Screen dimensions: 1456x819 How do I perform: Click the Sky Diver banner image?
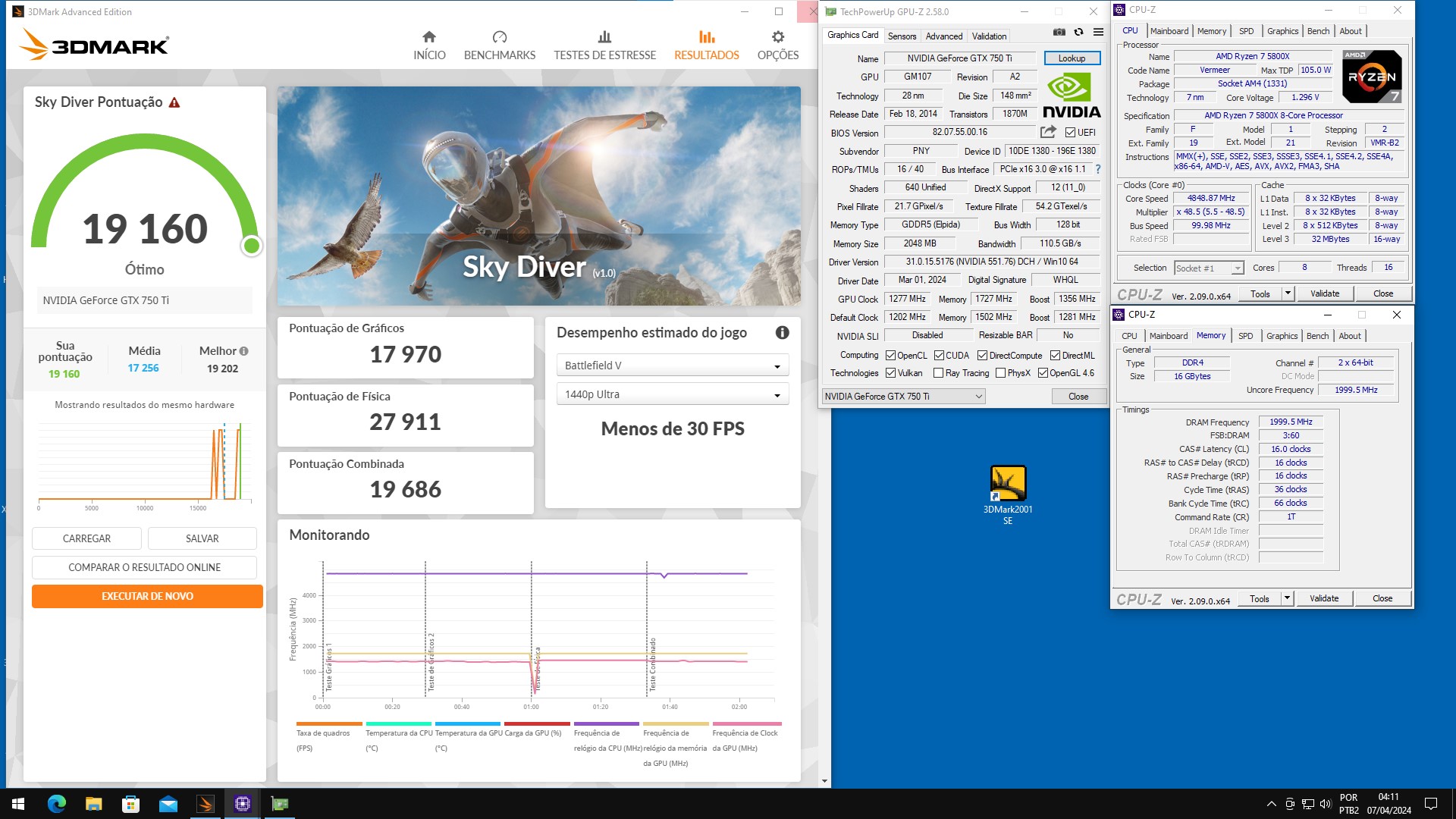(538, 196)
